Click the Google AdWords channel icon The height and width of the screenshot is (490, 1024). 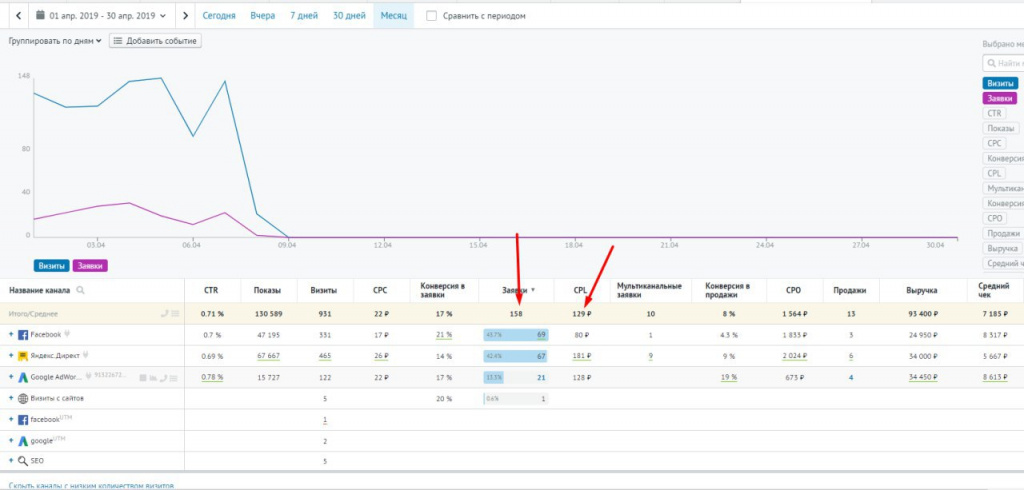(x=22, y=377)
